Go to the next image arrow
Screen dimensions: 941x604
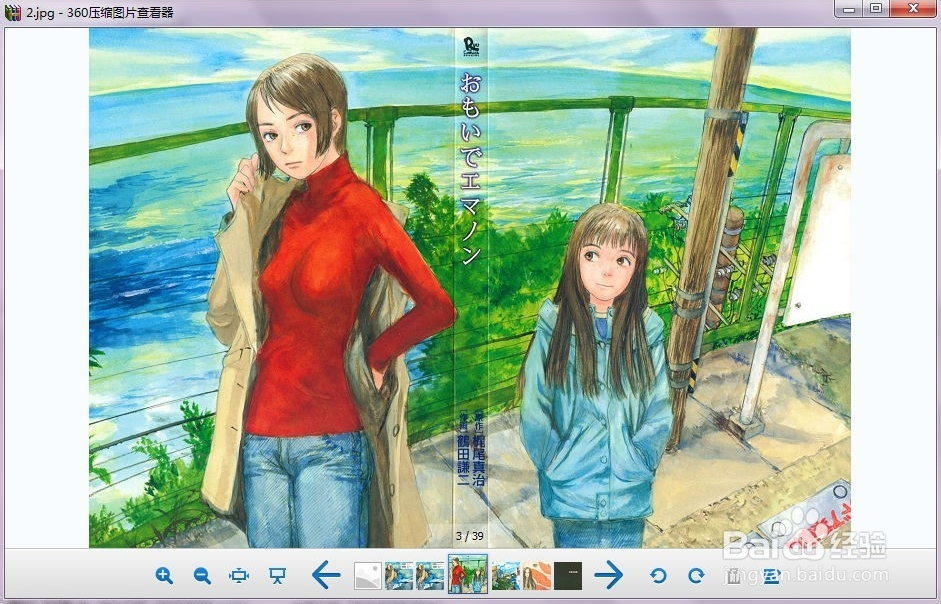609,575
